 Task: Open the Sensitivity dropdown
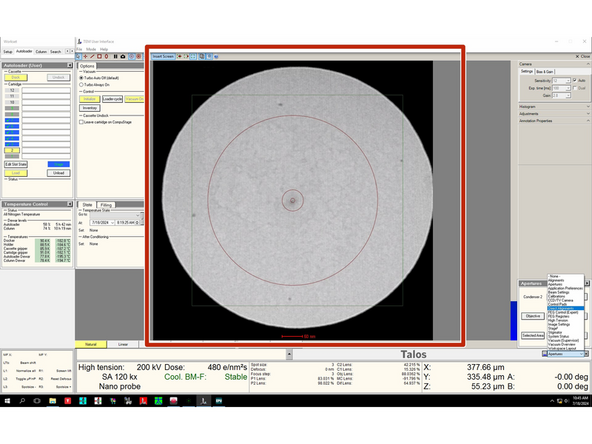tap(567, 81)
